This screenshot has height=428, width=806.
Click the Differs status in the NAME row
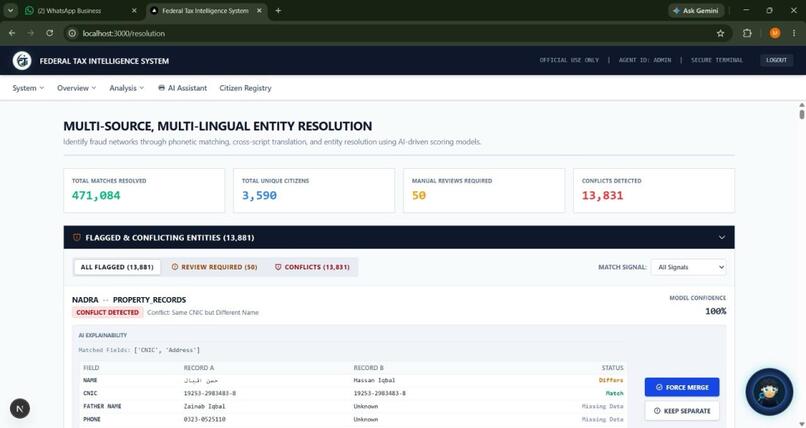click(611, 381)
